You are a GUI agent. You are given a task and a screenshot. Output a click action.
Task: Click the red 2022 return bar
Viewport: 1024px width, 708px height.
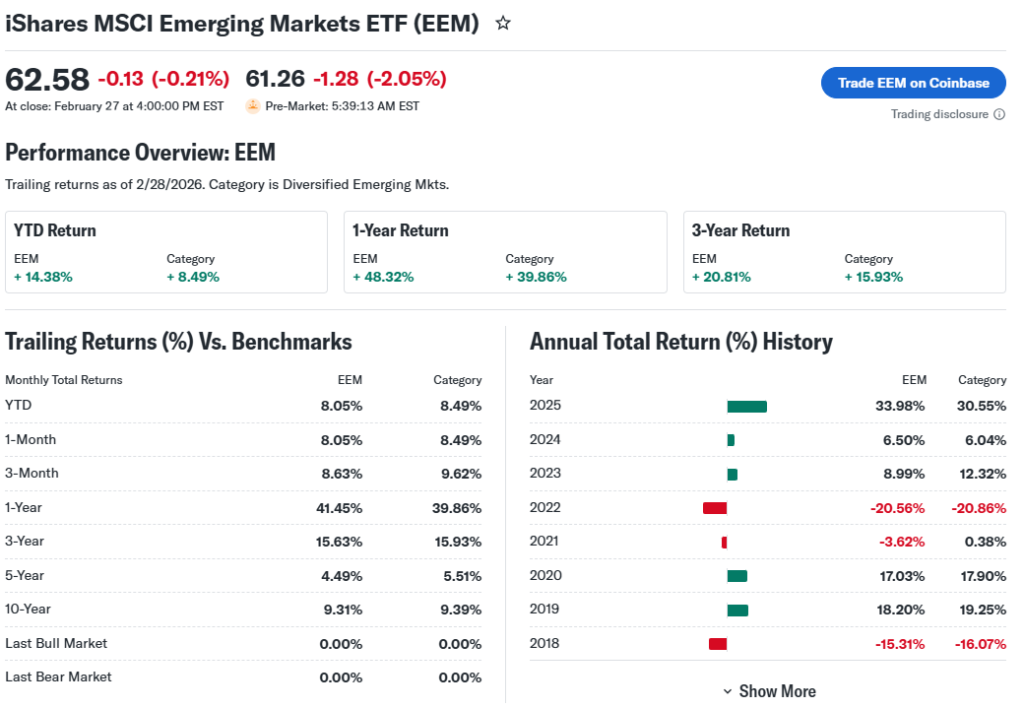click(714, 508)
